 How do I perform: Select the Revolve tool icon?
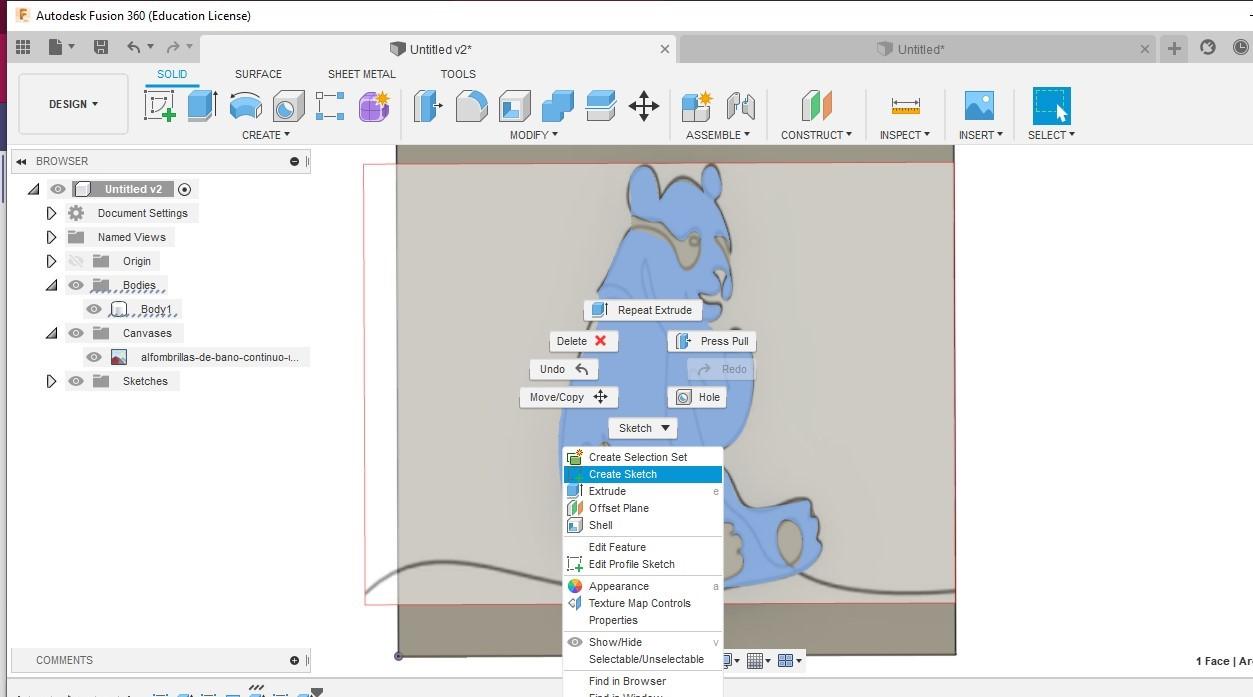245,106
